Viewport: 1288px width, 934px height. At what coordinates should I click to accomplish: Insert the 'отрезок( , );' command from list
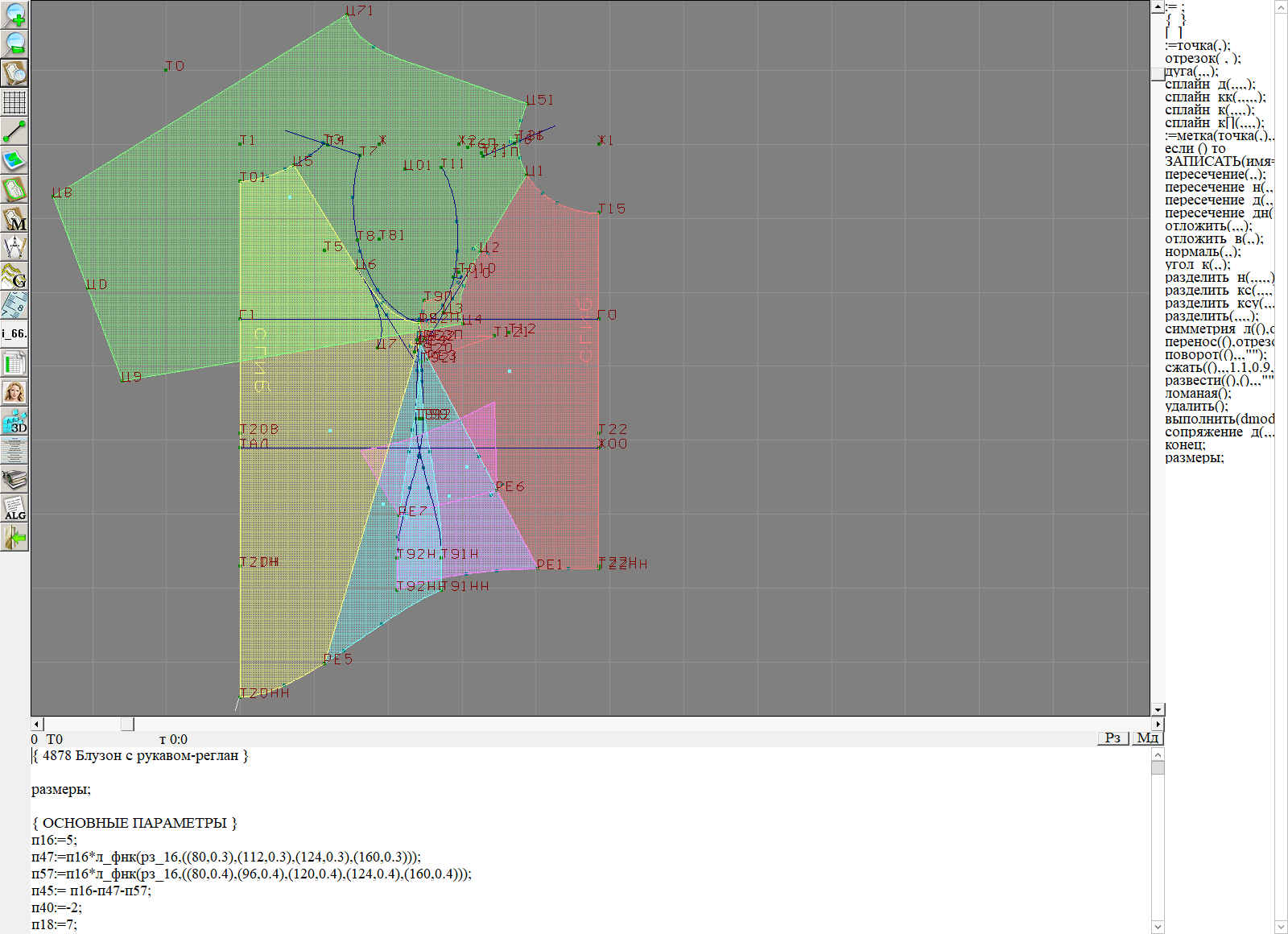coord(1203,59)
